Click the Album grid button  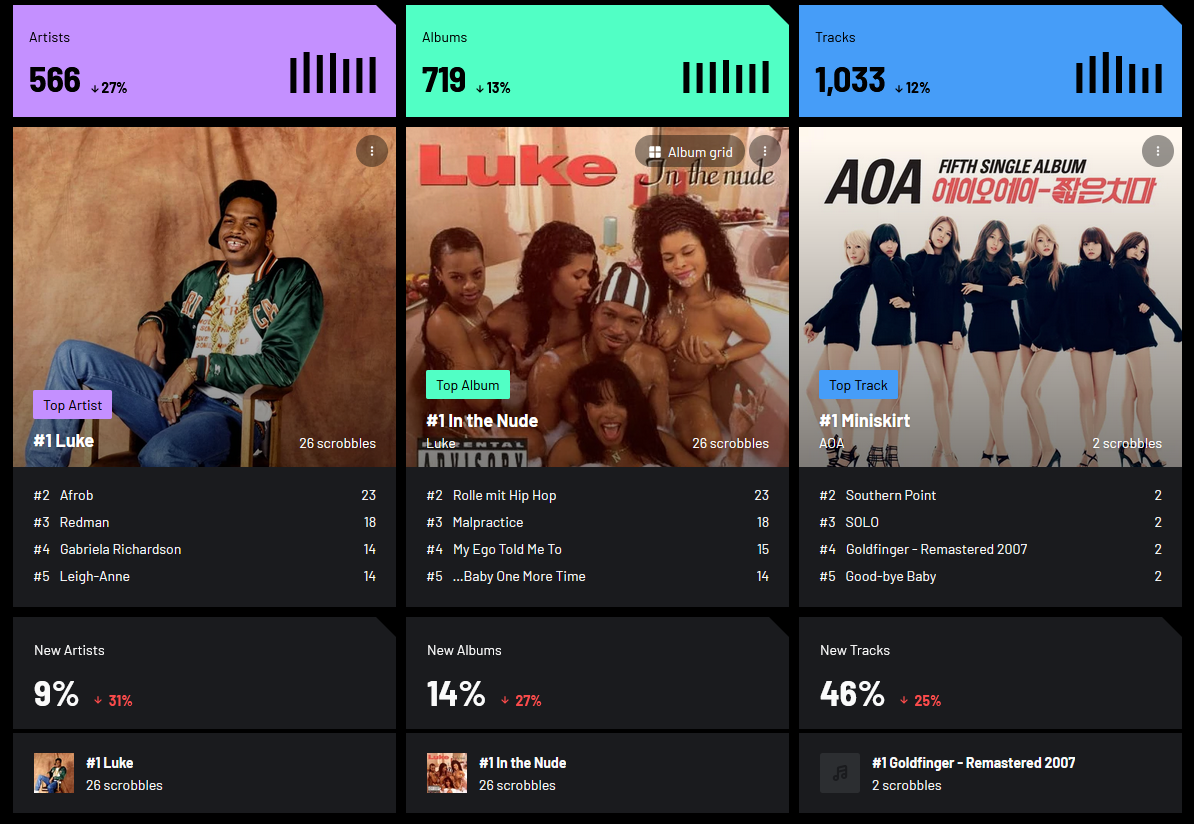pyautogui.click(x=690, y=152)
